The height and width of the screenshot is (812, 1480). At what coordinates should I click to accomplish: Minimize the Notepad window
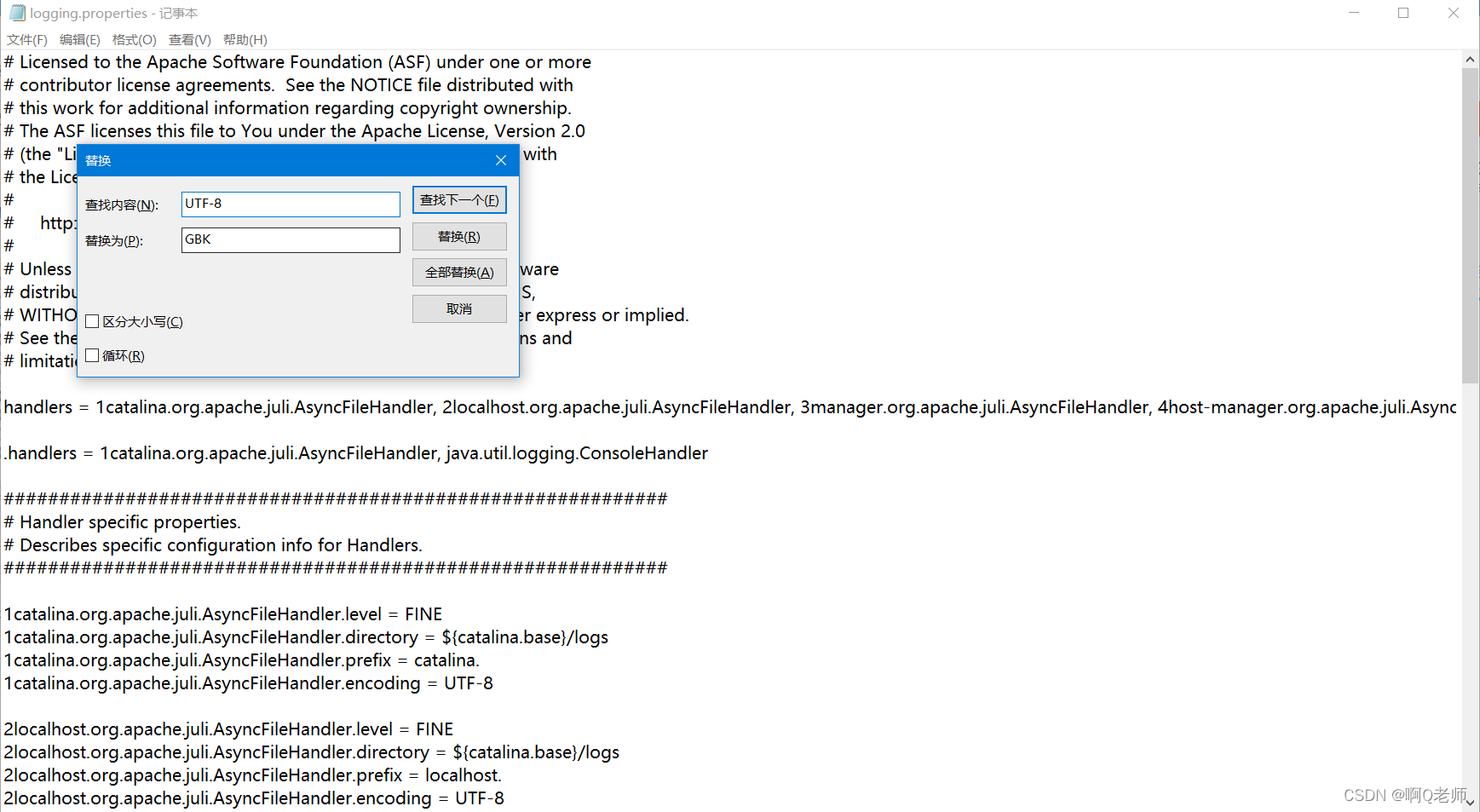pyautogui.click(x=1354, y=13)
